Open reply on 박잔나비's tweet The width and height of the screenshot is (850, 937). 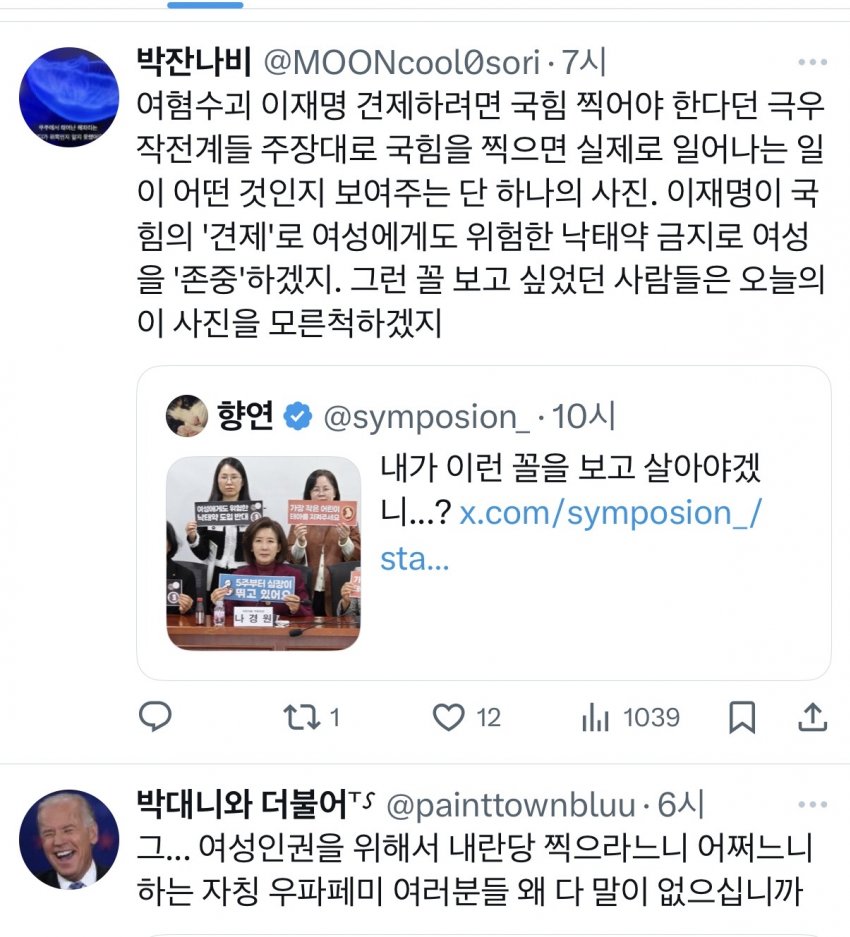click(155, 716)
